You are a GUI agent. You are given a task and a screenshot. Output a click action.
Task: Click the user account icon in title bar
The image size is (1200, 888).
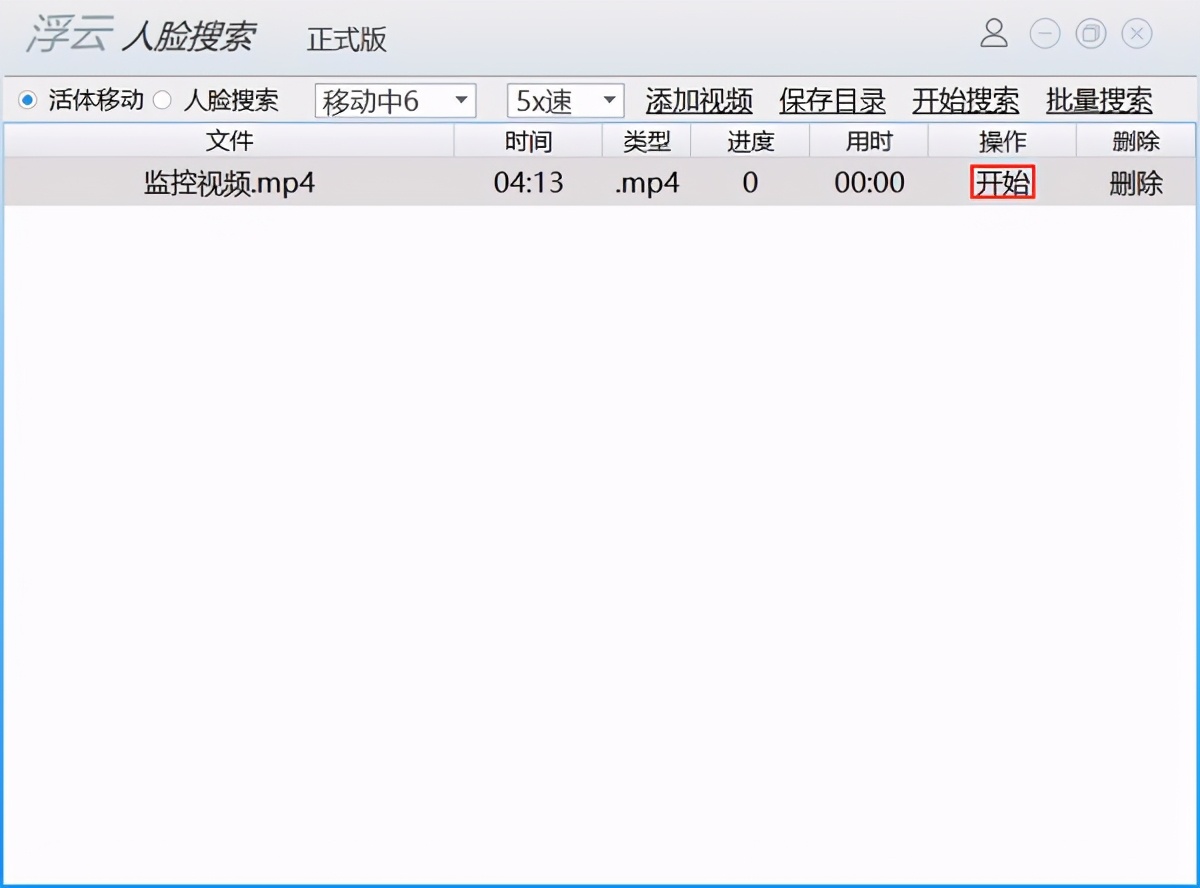click(994, 33)
